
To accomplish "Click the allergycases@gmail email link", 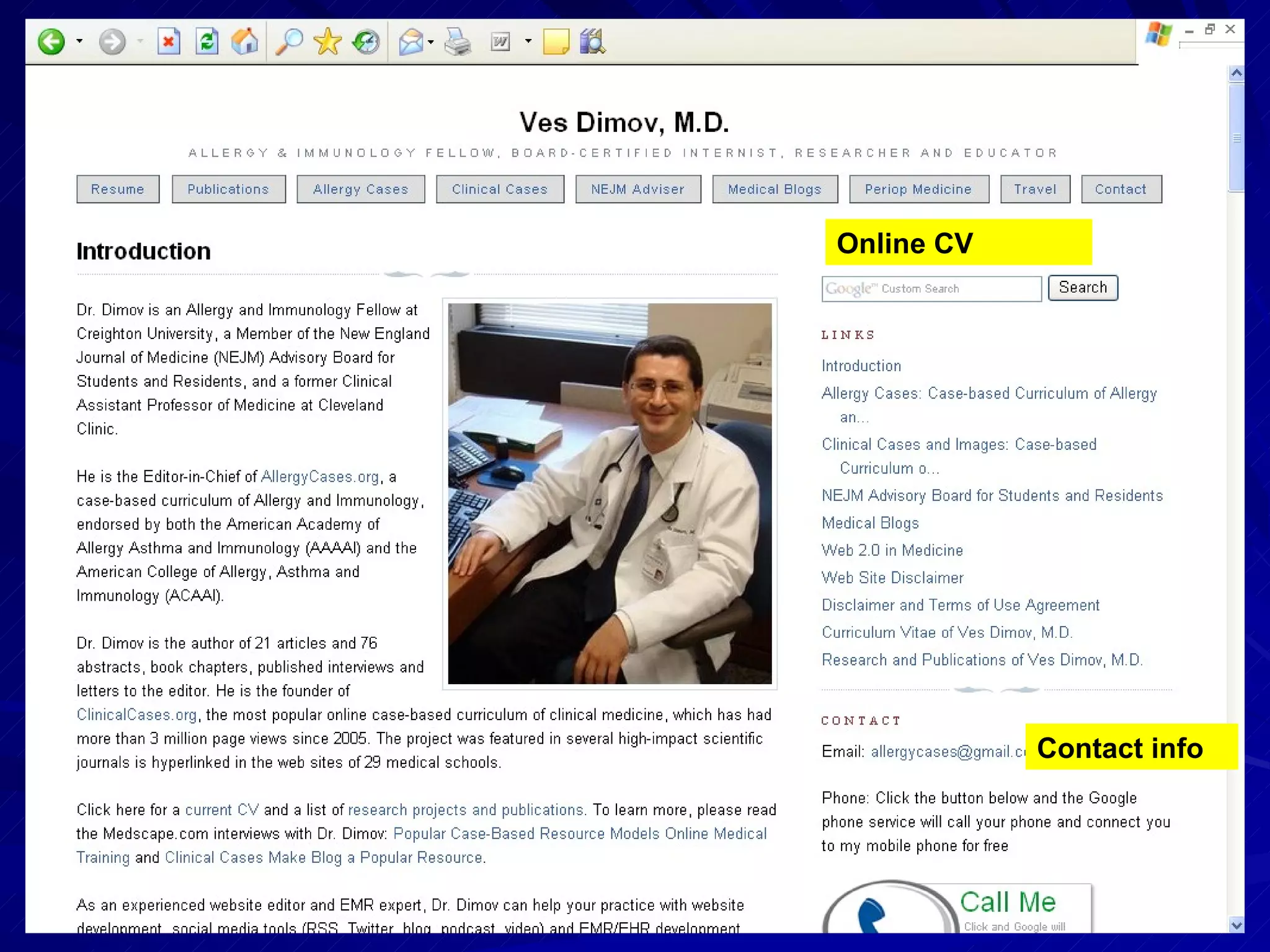I will coord(948,752).
